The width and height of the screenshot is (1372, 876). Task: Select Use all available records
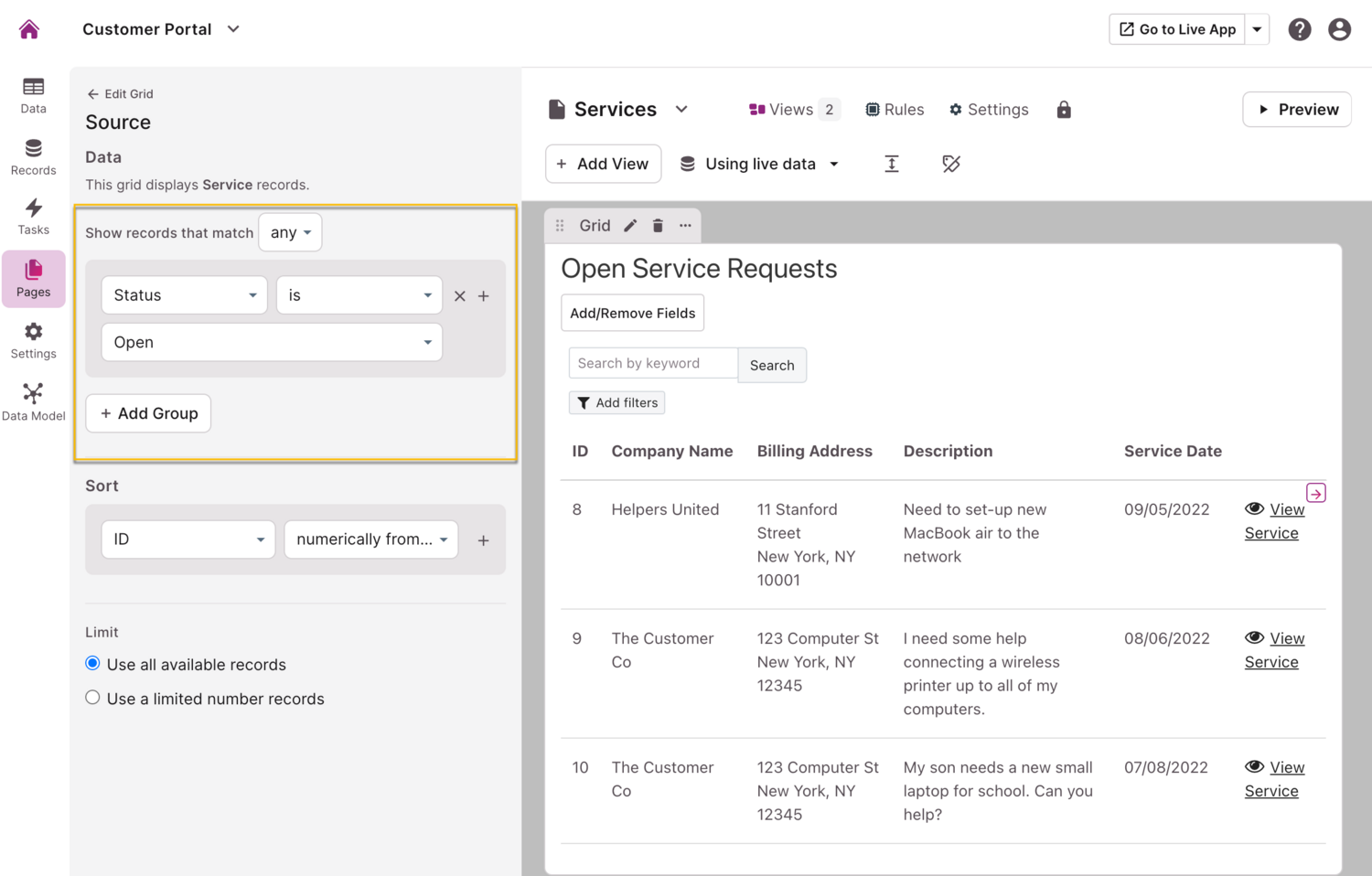point(92,664)
